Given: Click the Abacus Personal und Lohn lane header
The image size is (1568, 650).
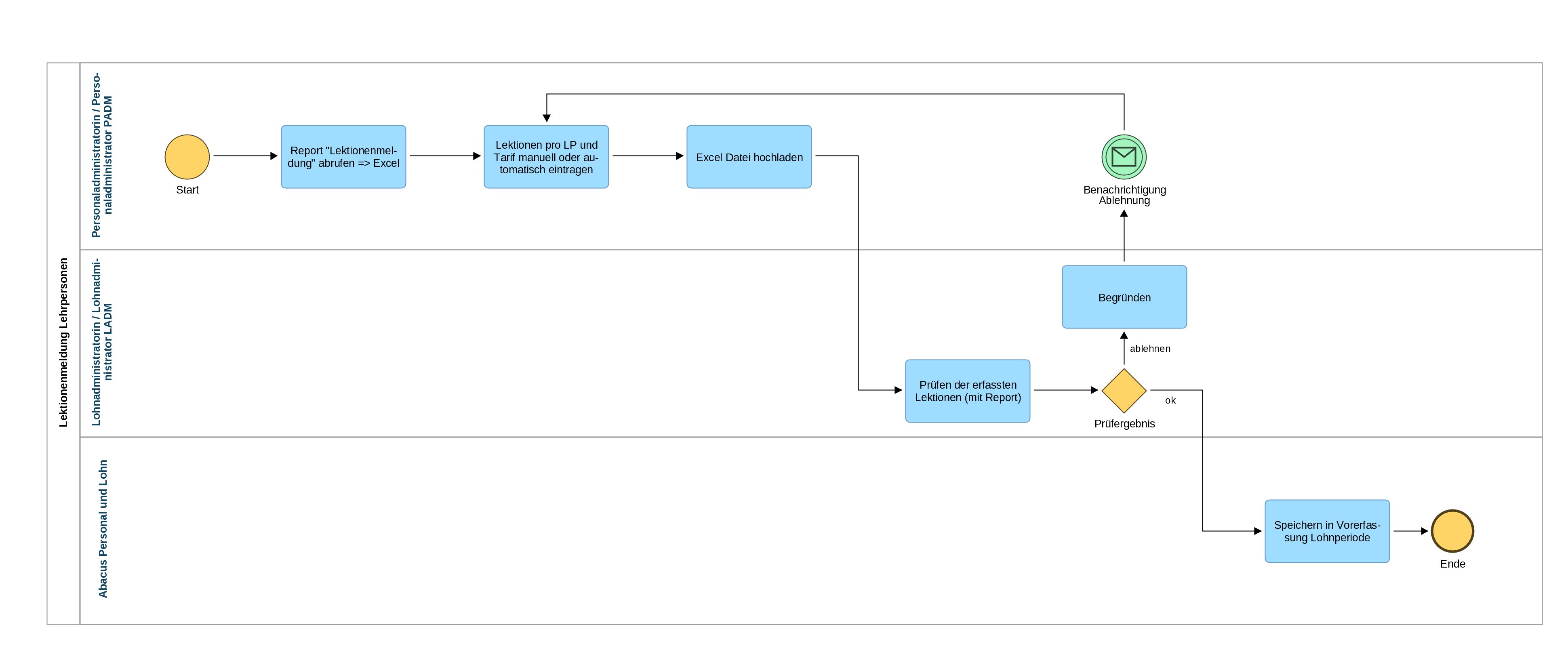Looking at the screenshot, I should point(103,528).
